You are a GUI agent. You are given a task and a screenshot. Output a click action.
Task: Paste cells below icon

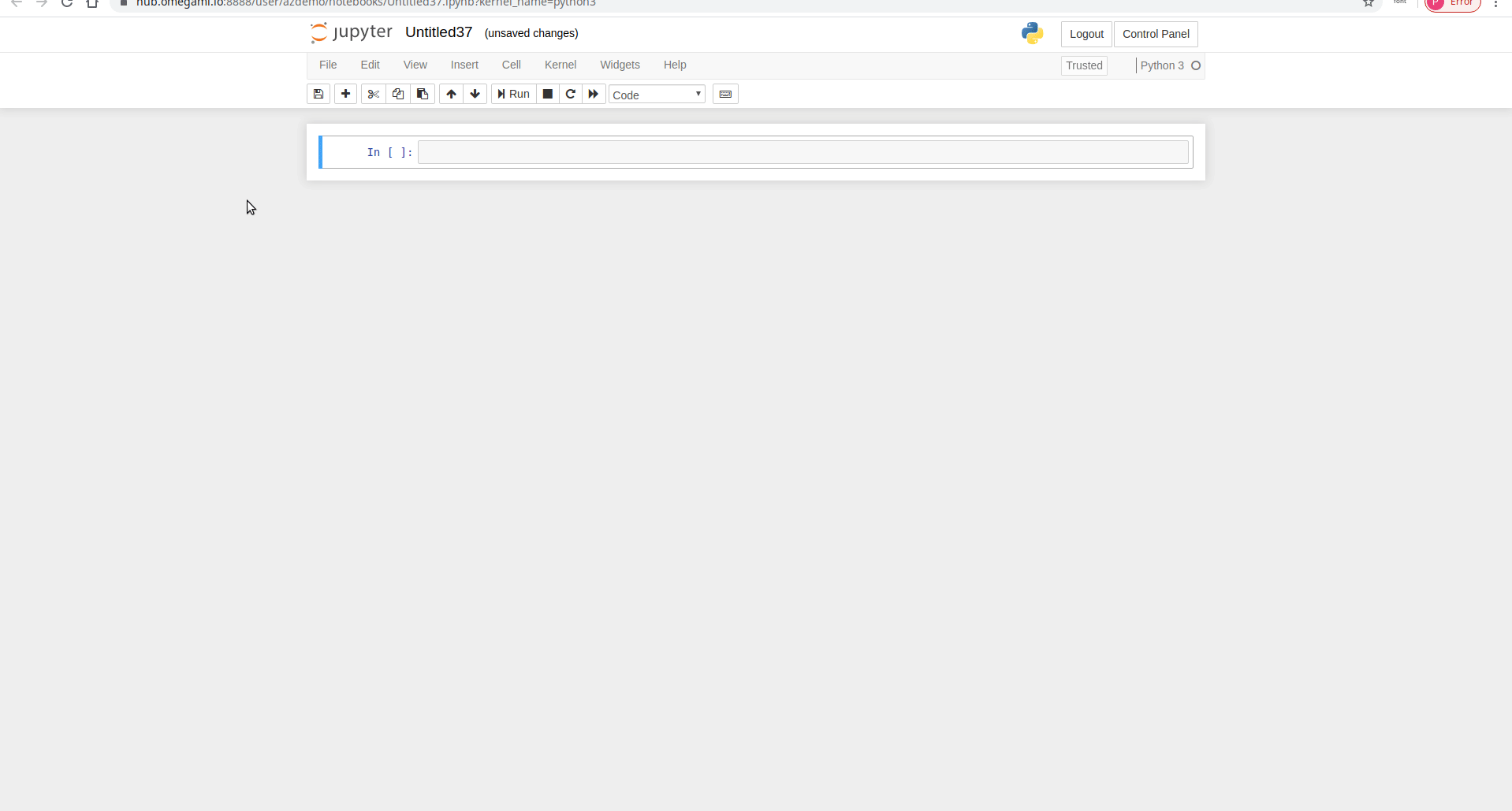pos(423,94)
